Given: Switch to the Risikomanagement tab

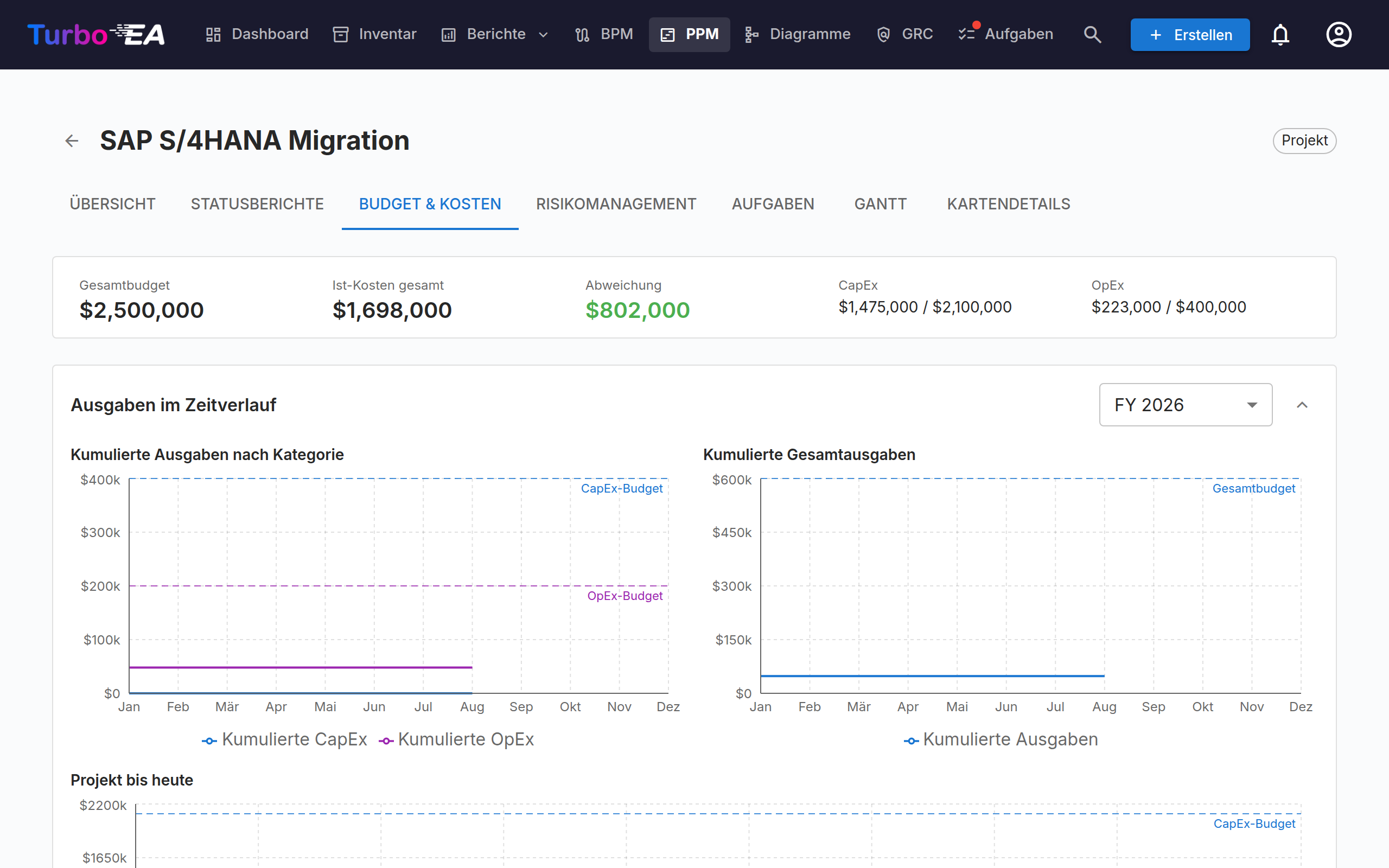Looking at the screenshot, I should click(x=616, y=204).
